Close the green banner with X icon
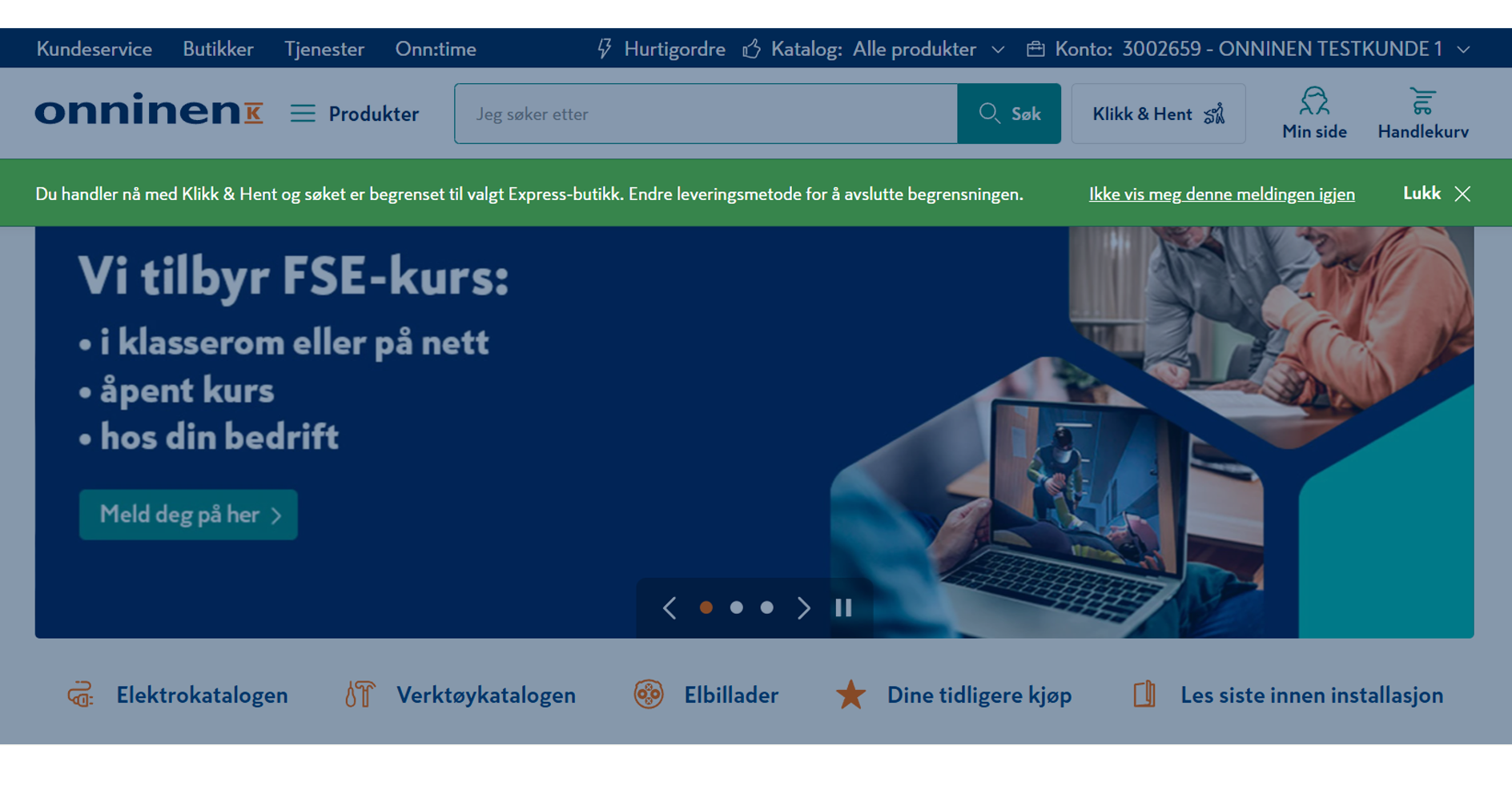Image resolution: width=1512 pixels, height=802 pixels. pos(1462,194)
